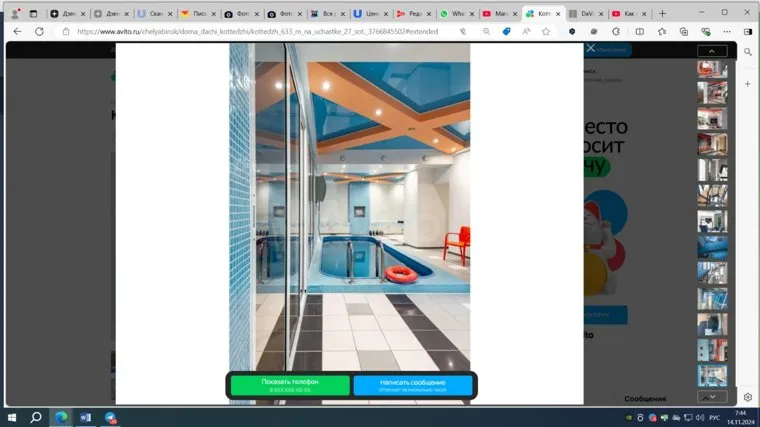This screenshot has height=427, width=760.
Task: Open Edge settings and more (three dots) menu
Action: click(x=725, y=31)
